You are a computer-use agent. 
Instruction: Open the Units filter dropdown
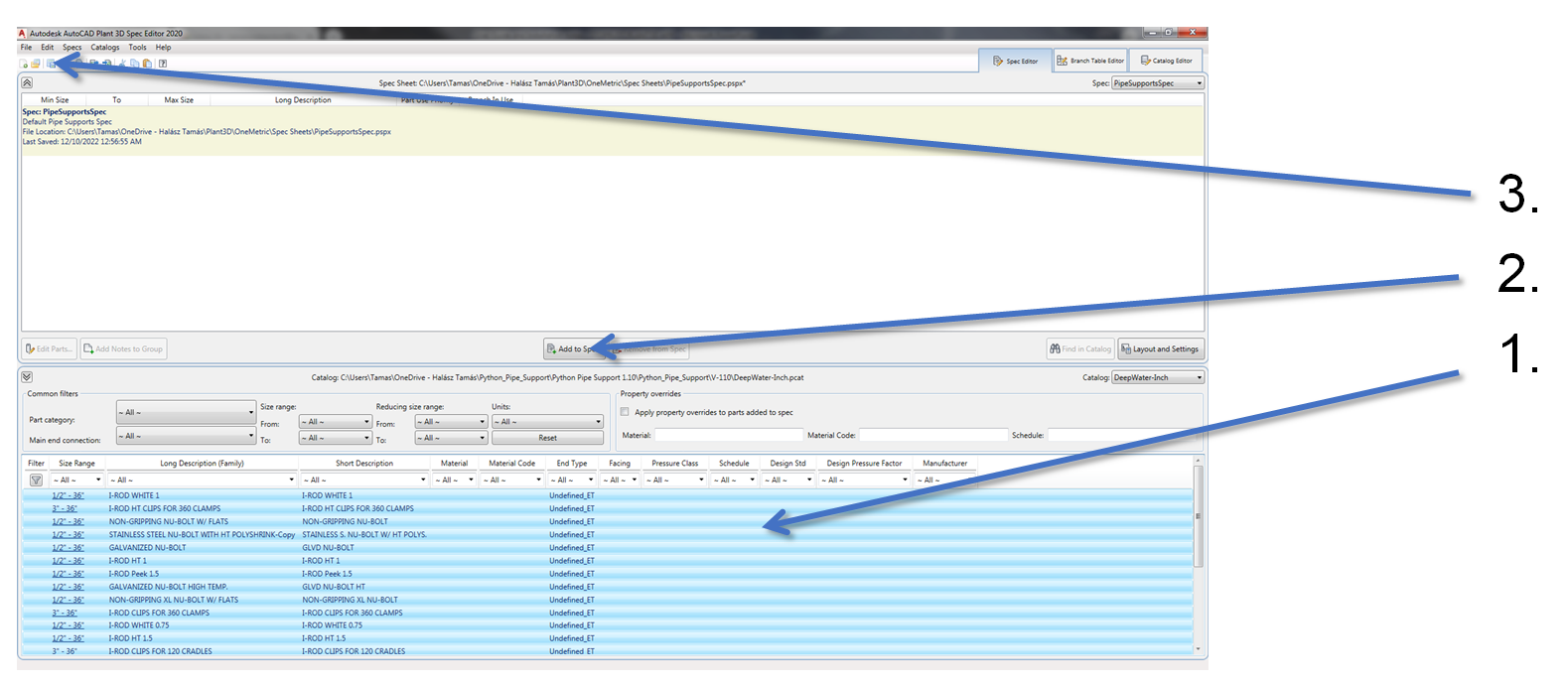547,422
